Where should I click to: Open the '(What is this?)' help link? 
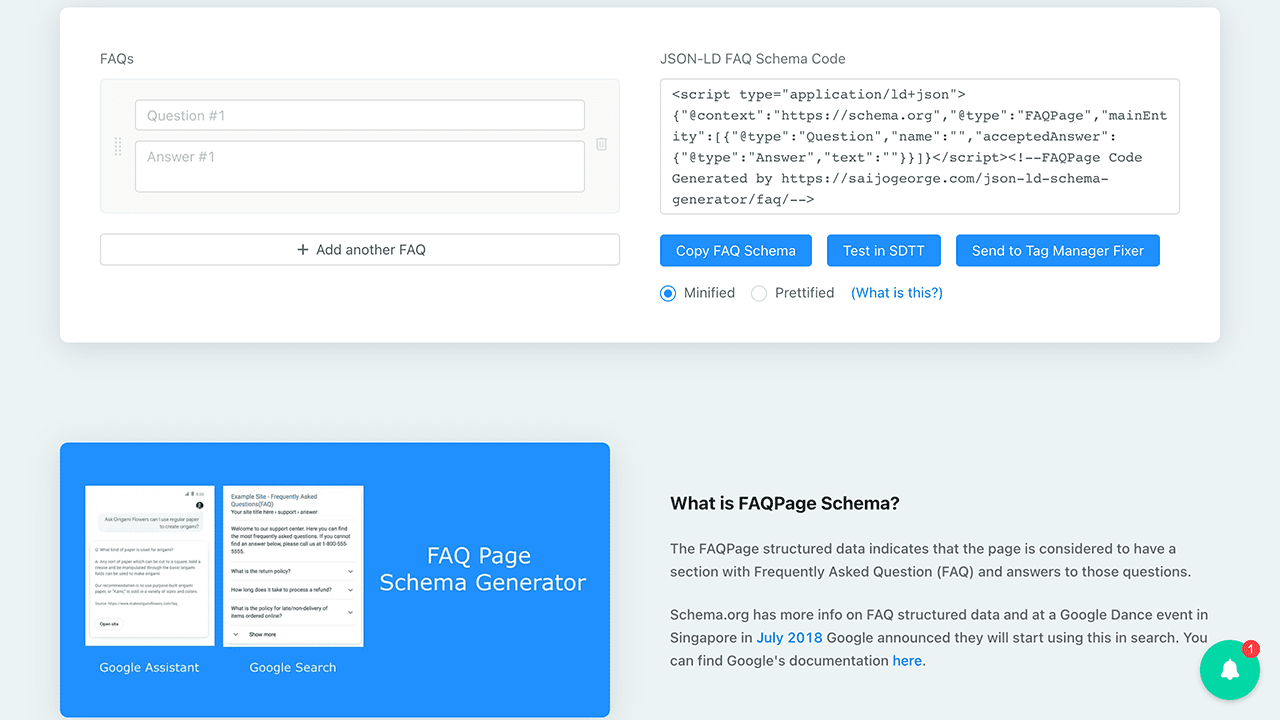896,292
